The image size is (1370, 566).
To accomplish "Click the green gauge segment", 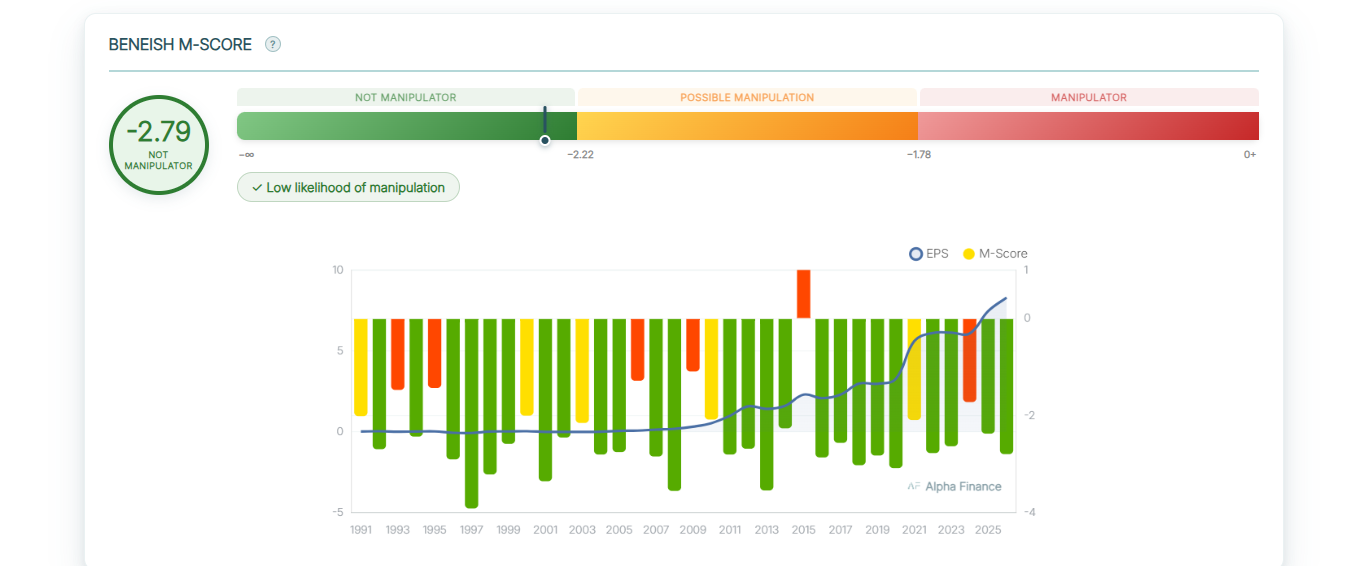I will pos(407,126).
